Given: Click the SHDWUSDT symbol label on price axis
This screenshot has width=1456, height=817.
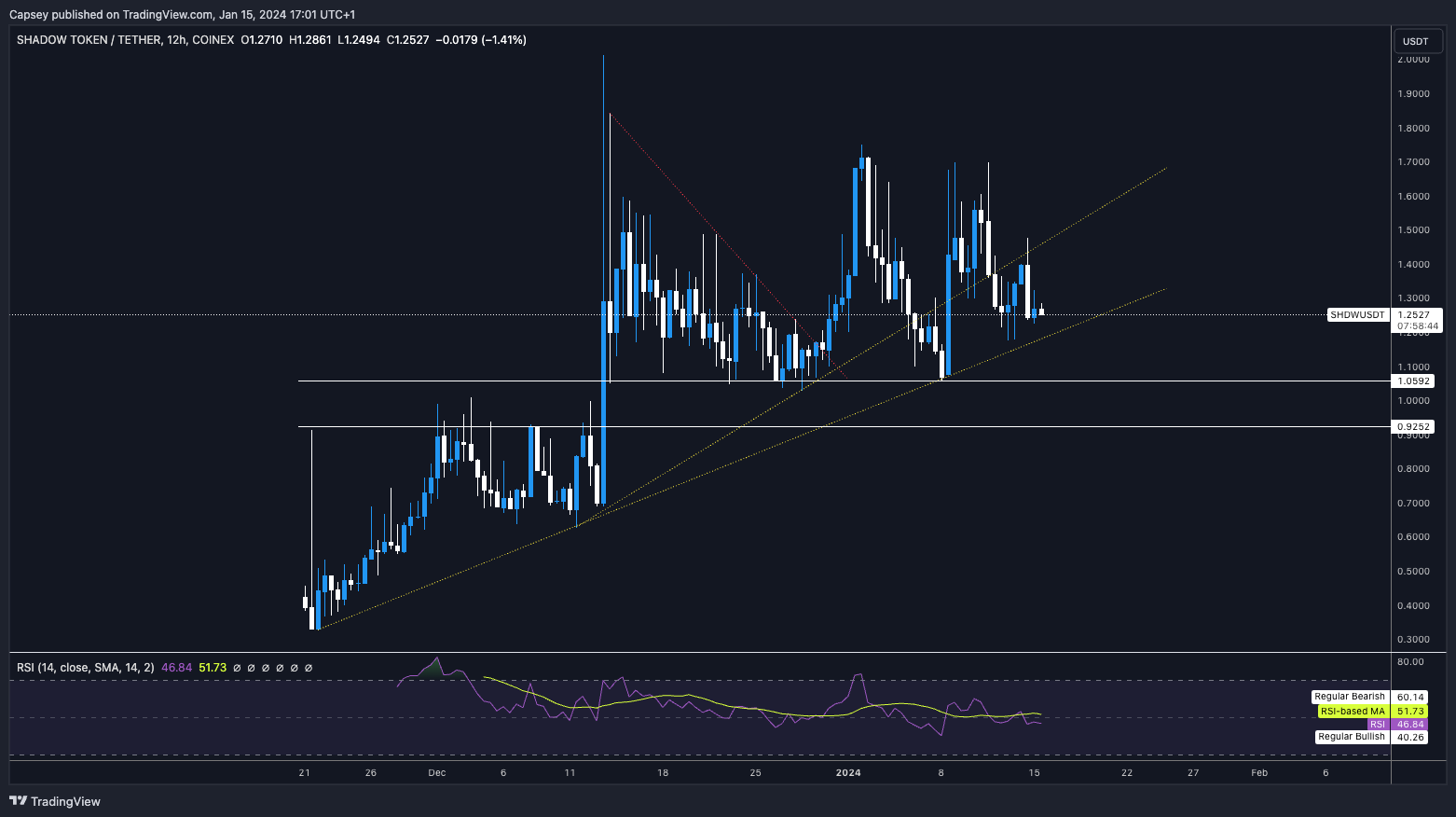Looking at the screenshot, I should click(x=1357, y=315).
